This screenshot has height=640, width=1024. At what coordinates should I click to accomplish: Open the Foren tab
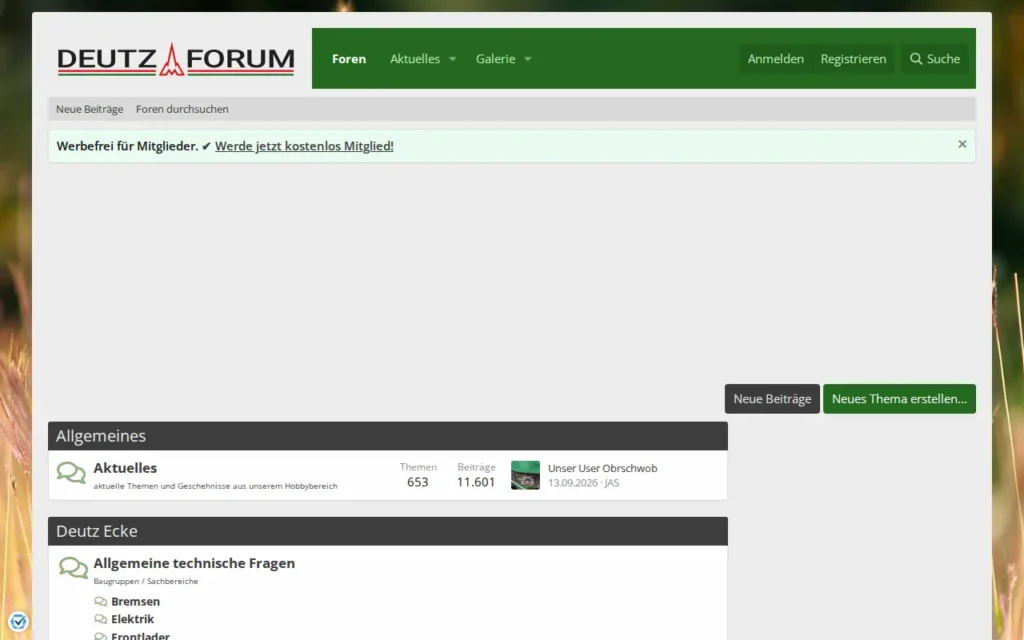349,59
